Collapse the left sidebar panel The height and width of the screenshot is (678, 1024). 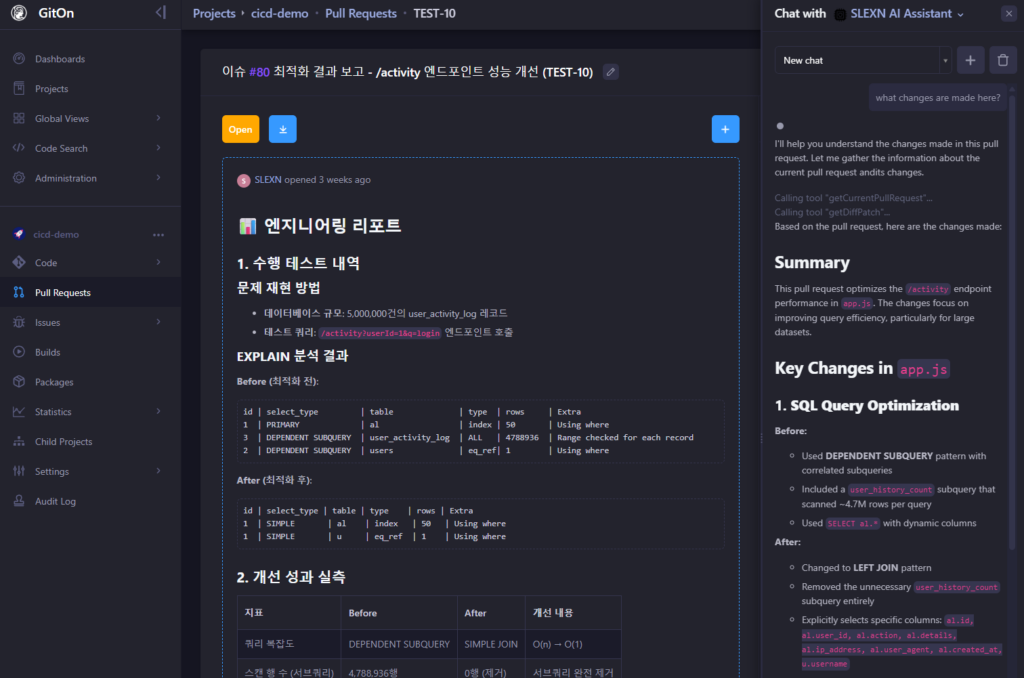161,13
